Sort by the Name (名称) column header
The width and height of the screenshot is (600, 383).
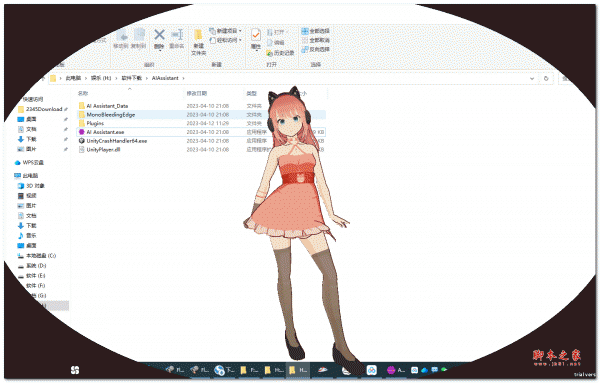83,93
